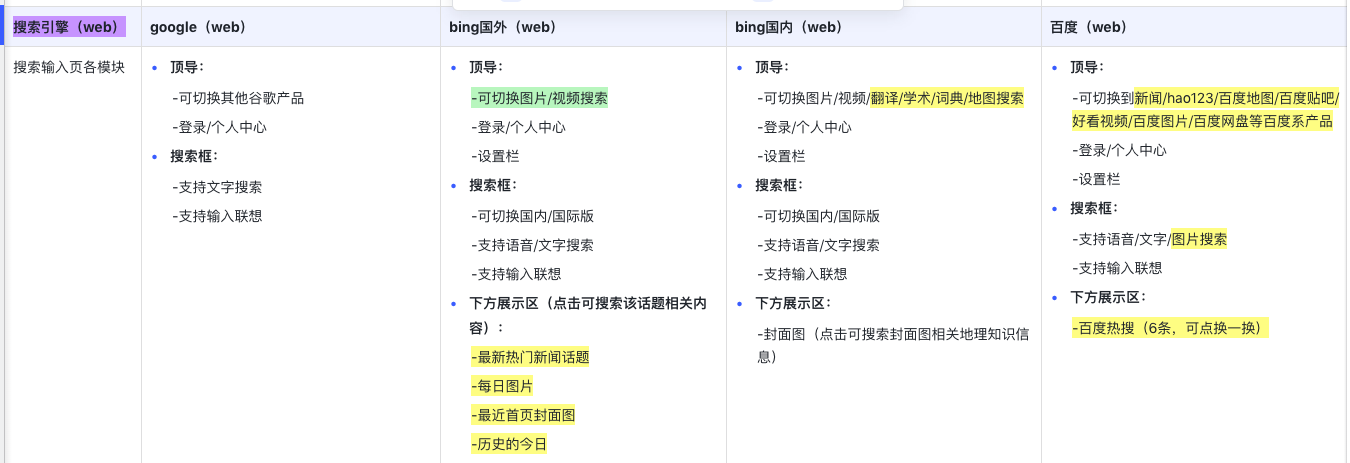This screenshot has height=463, width=1350.
Task: Click -可切换其他谷歌产品 in google column
Action: (x=238, y=98)
